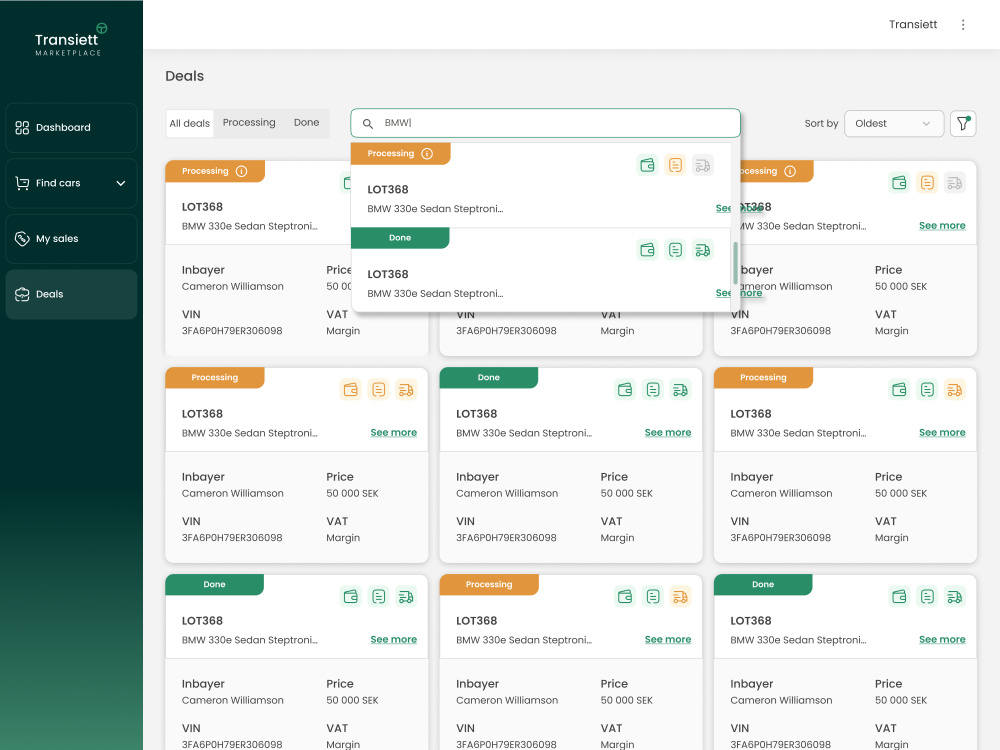The height and width of the screenshot is (750, 1000).
Task: Click wallet icon on middle-row right Processing card
Action: click(x=899, y=390)
